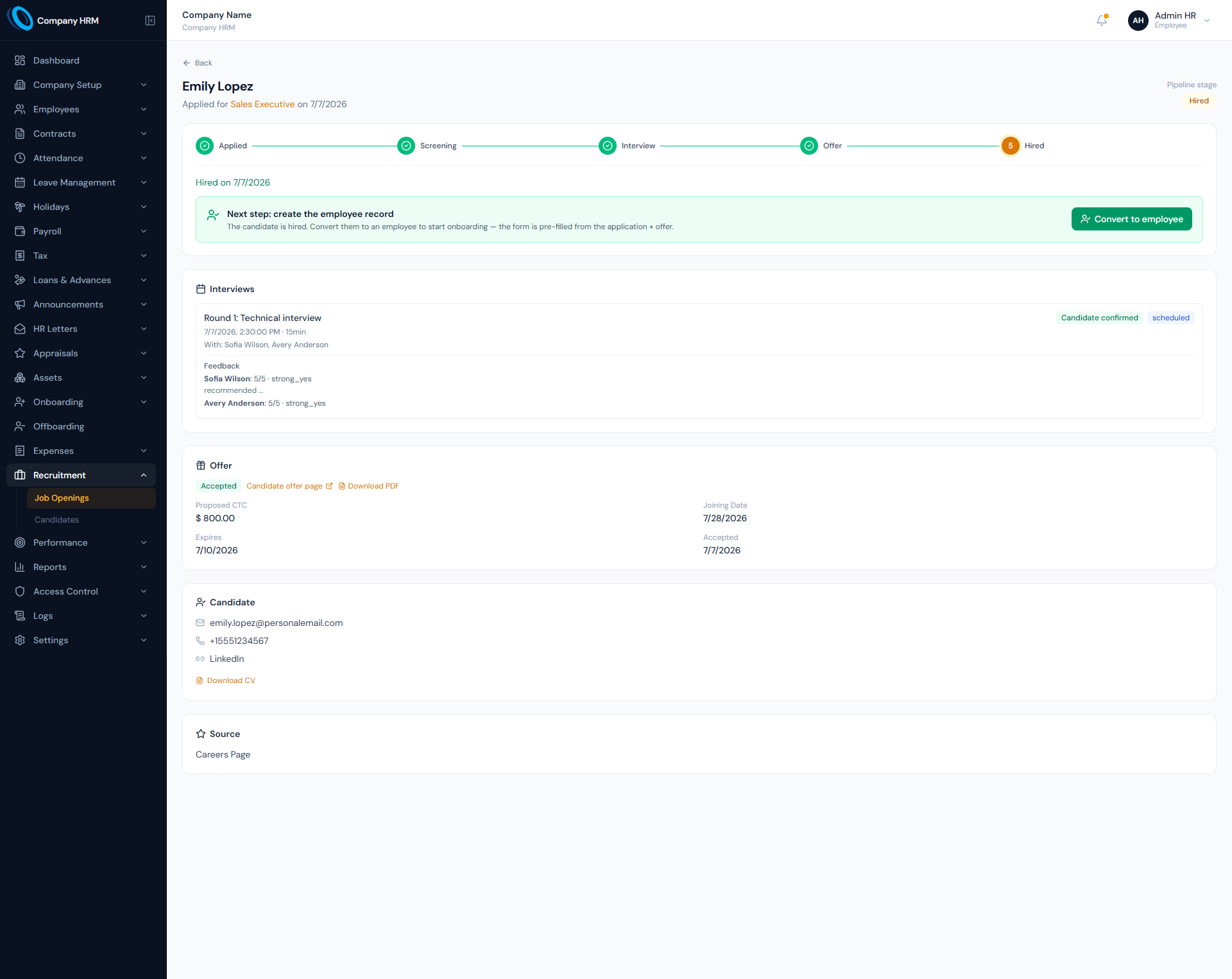Expand the Contracts menu chevron
1232x979 pixels.
(144, 134)
